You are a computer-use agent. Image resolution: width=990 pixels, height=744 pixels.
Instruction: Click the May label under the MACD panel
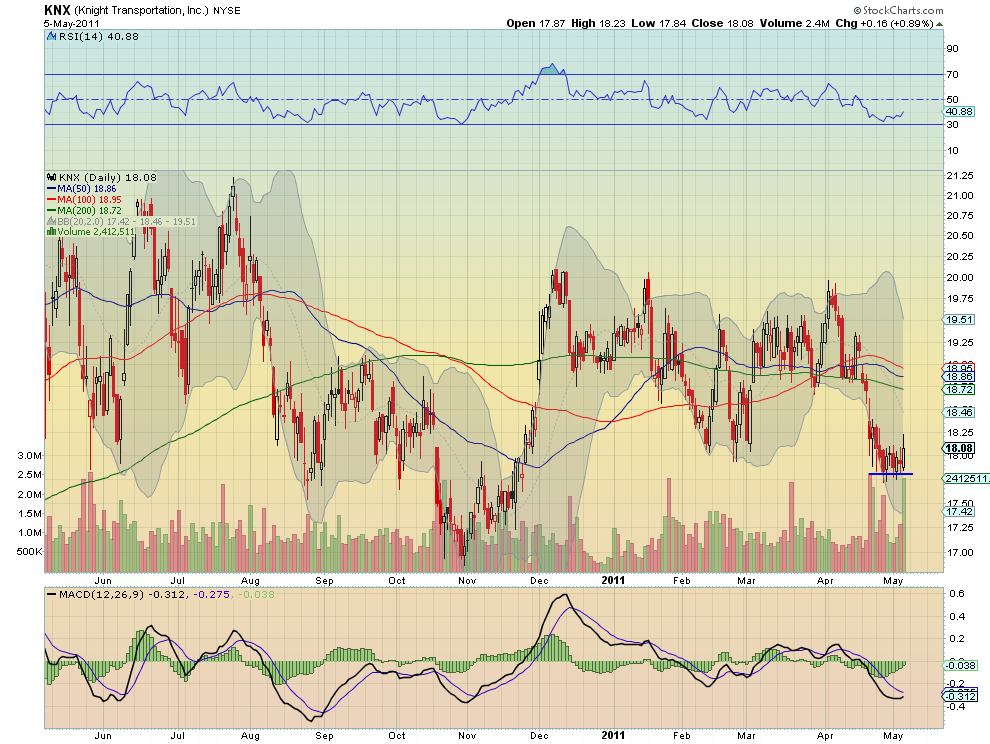coord(893,736)
